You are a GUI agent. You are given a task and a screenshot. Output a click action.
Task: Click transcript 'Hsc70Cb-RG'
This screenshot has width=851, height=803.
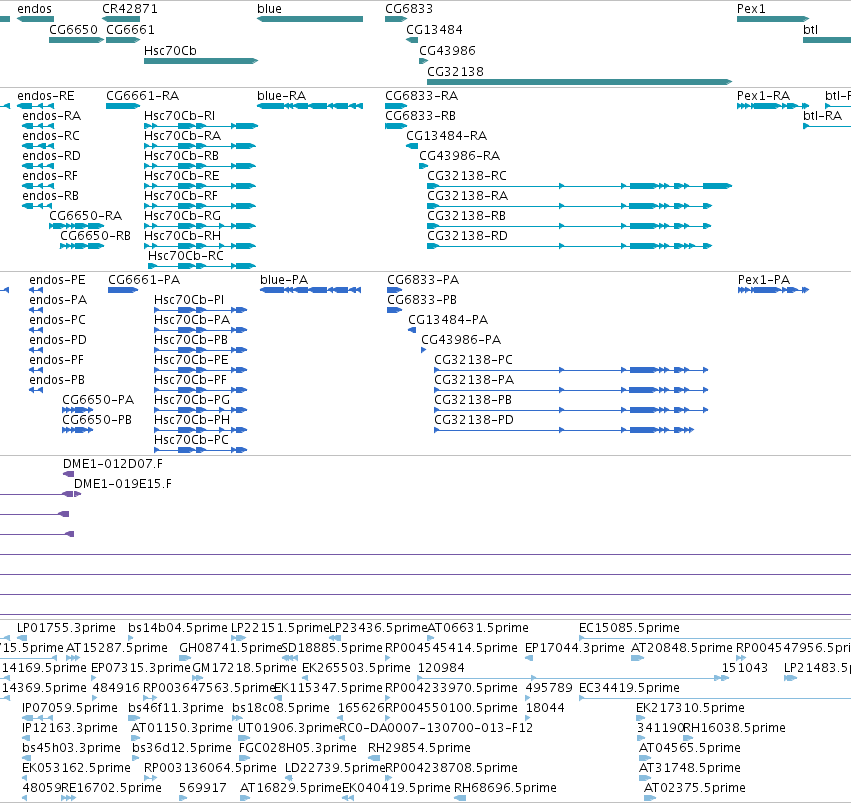click(182, 215)
